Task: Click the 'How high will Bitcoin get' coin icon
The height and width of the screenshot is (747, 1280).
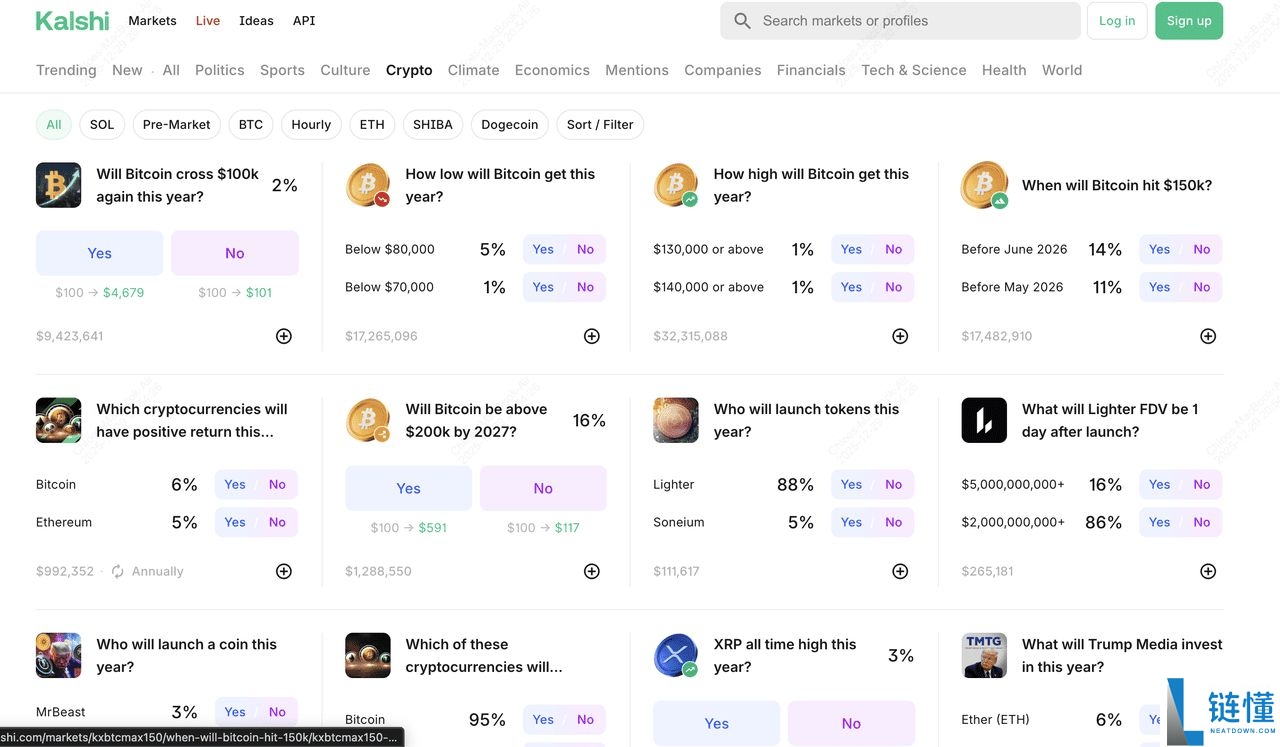Action: [676, 185]
